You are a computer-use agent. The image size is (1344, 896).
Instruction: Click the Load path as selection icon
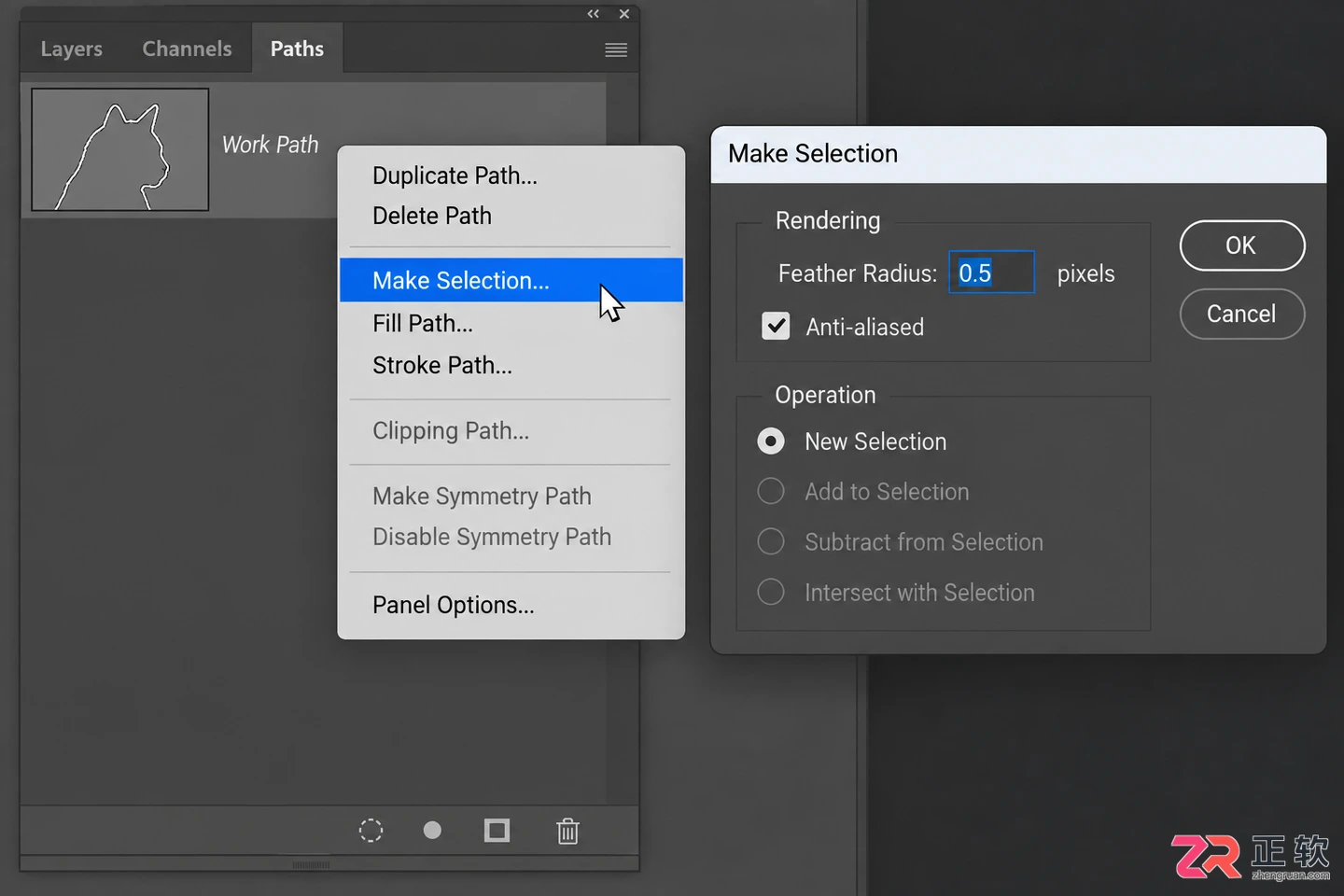(371, 831)
